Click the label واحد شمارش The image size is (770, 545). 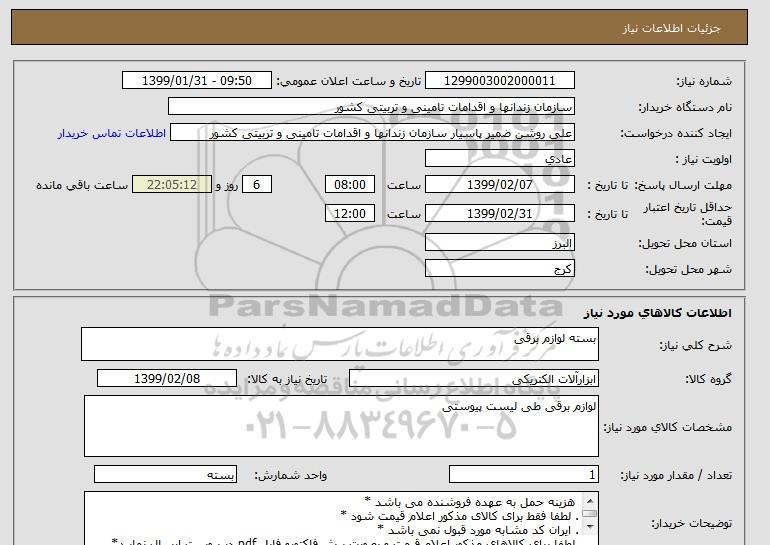point(291,475)
